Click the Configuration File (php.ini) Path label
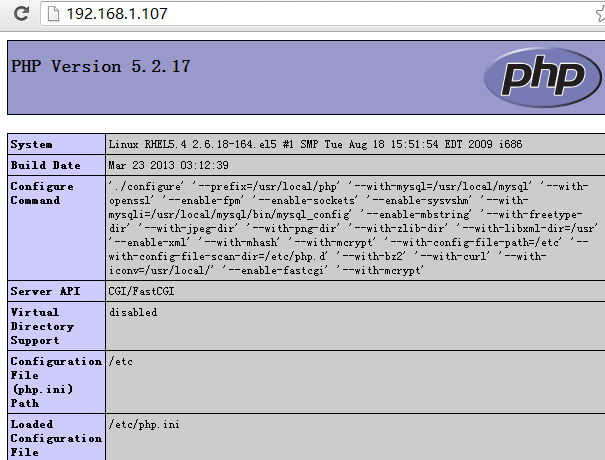The image size is (605, 460). [x=42, y=382]
